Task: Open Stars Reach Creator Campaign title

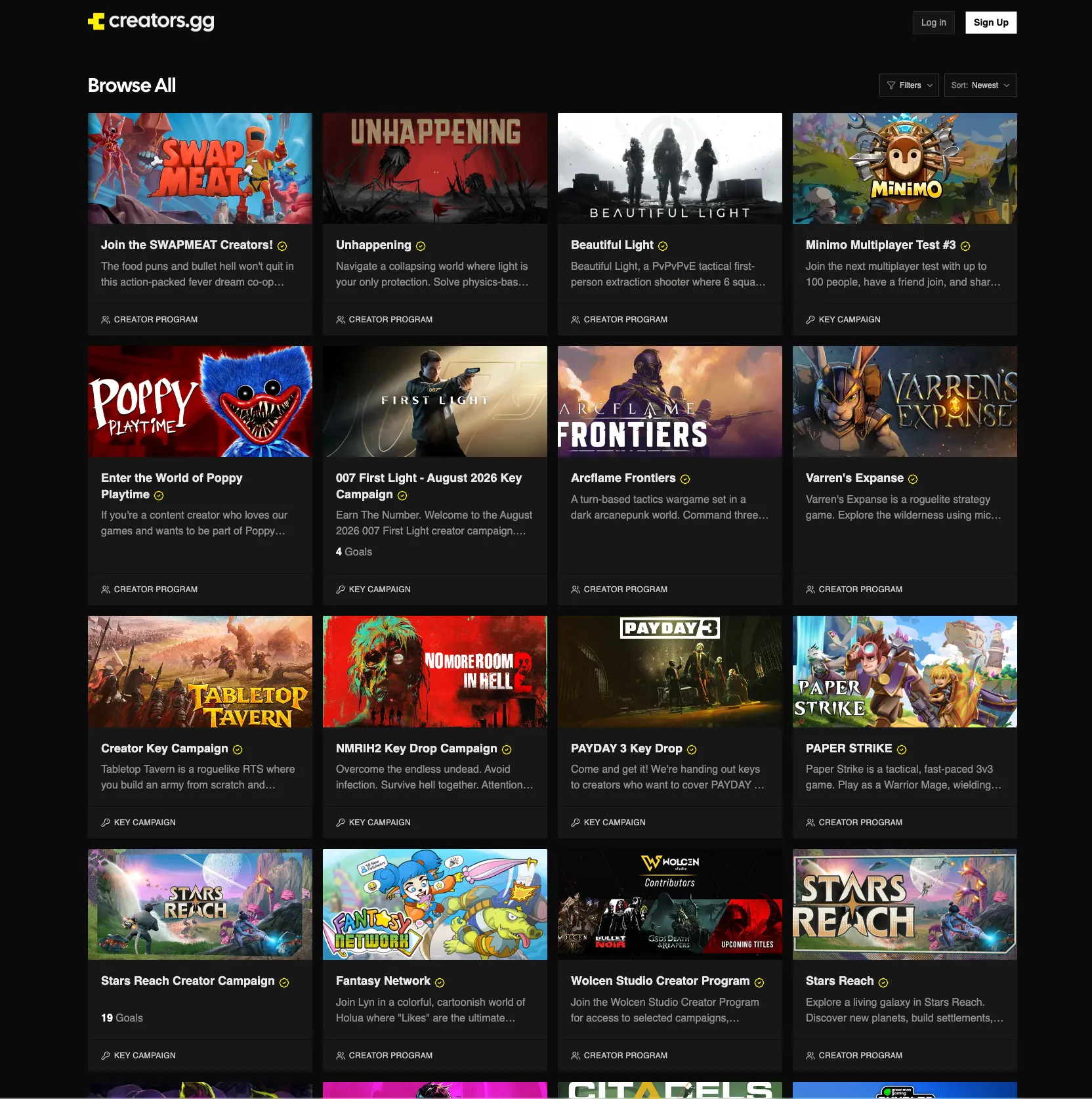Action: [188, 981]
